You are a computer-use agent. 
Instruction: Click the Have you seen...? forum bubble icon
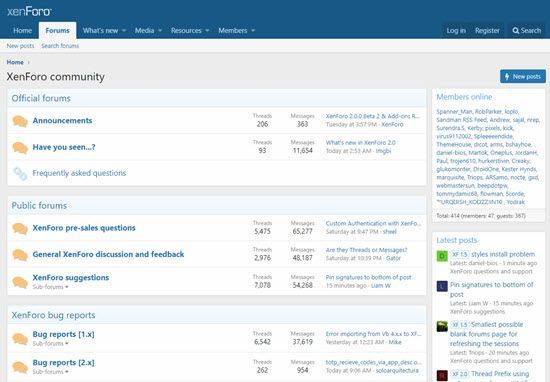[20, 148]
